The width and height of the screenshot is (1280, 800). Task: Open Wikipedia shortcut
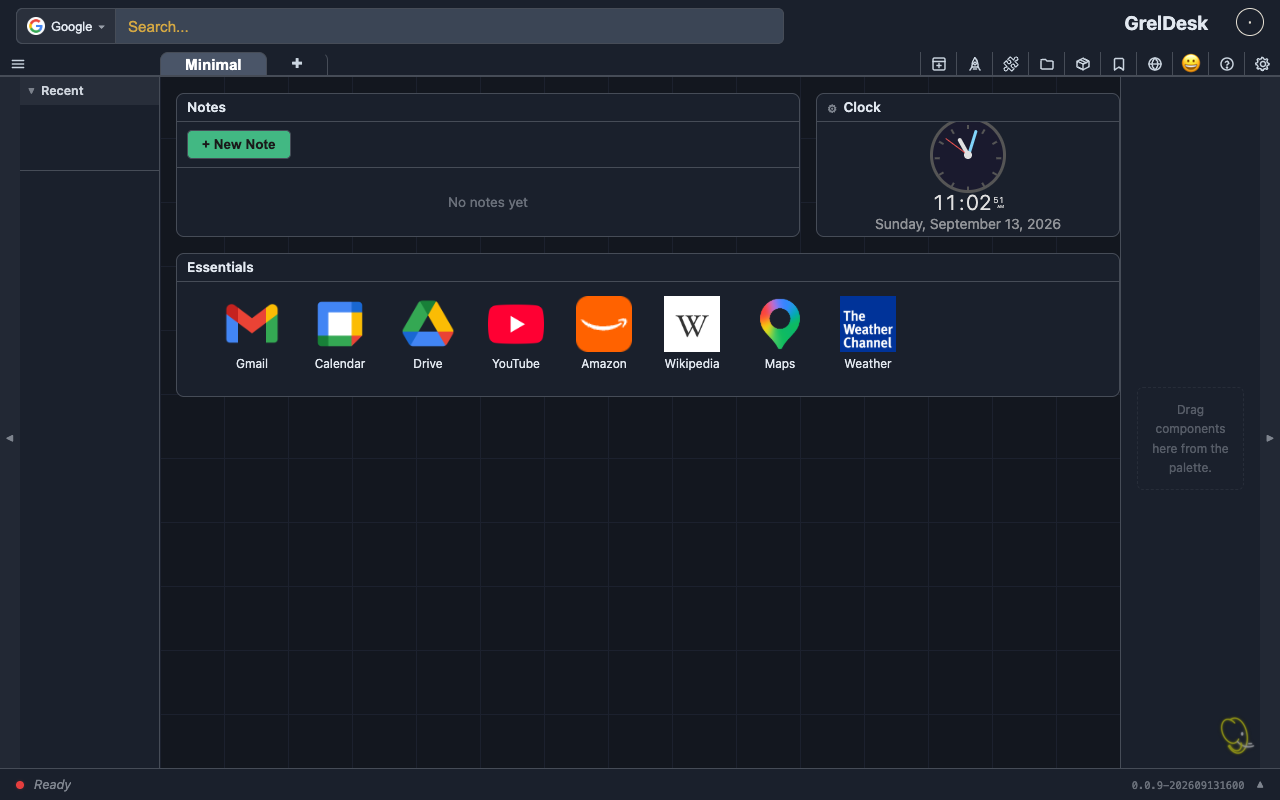(692, 335)
